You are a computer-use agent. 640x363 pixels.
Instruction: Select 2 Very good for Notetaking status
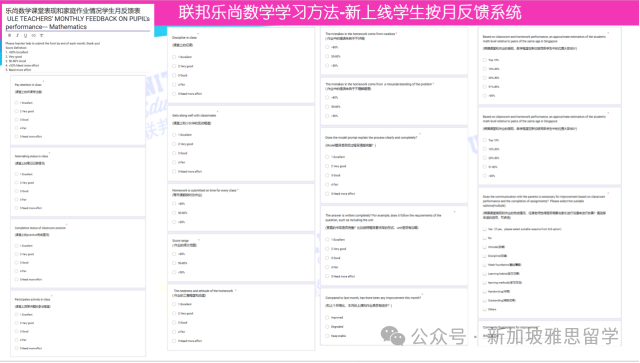[x=16, y=183]
